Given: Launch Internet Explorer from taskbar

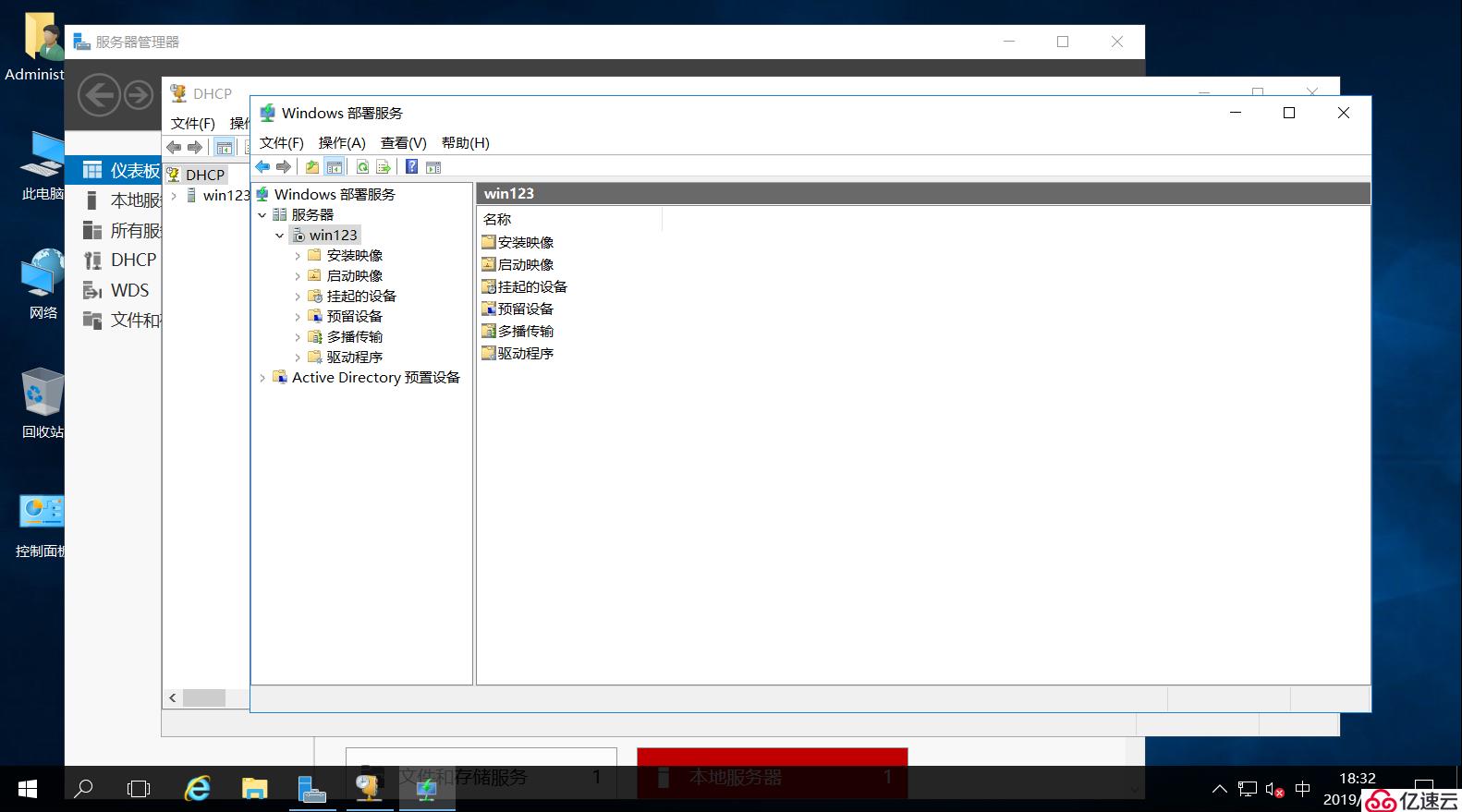Looking at the screenshot, I should coord(198,789).
